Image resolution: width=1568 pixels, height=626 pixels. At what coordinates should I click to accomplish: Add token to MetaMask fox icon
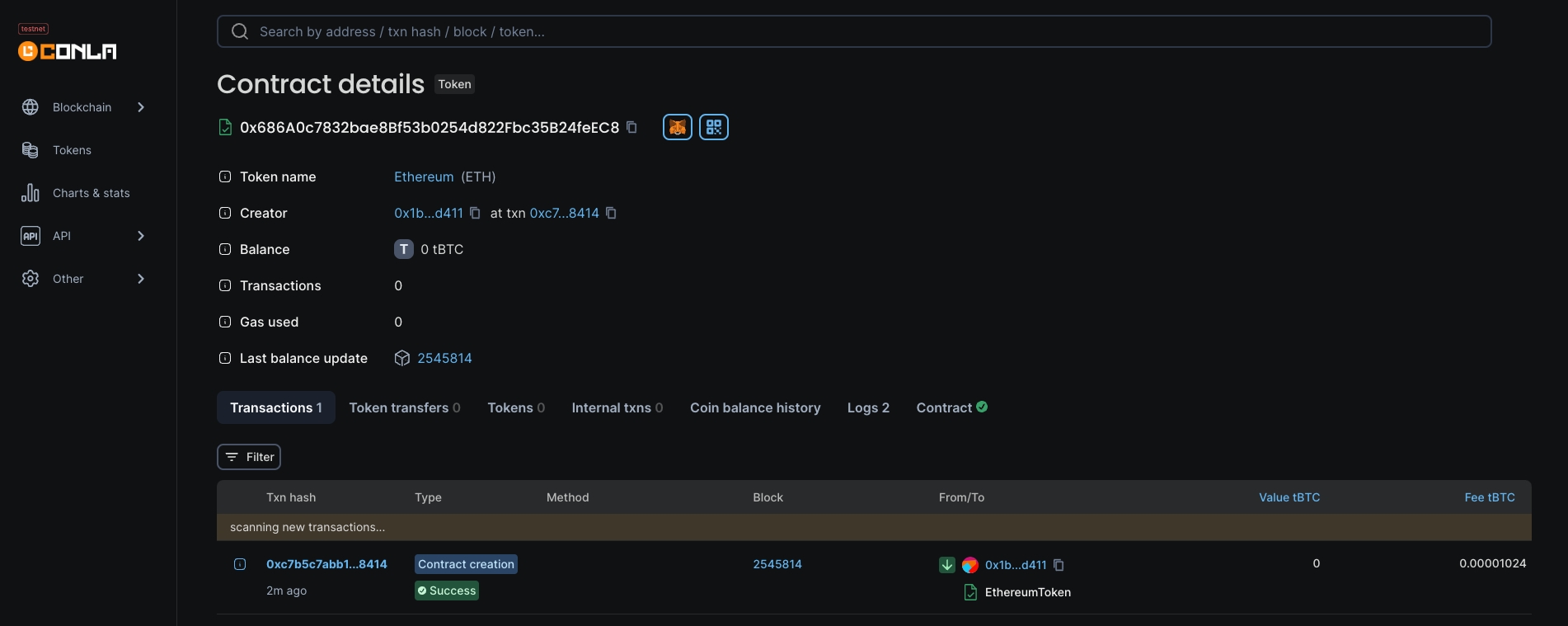tap(678, 127)
